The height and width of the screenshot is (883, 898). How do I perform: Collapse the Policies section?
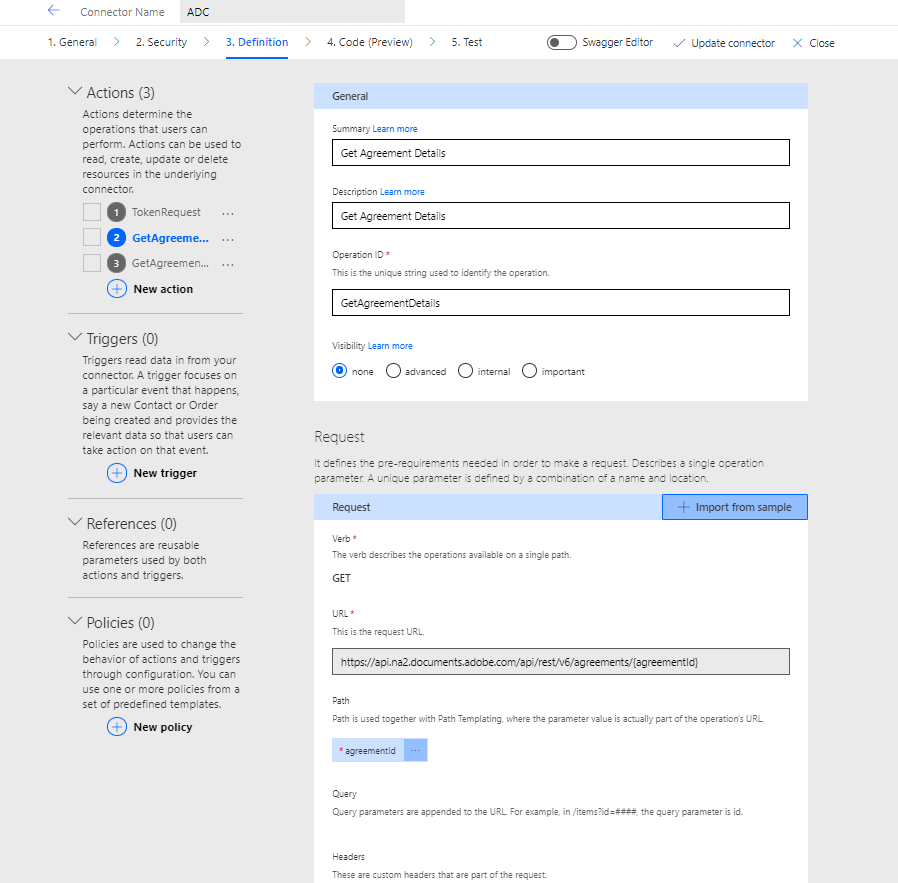click(75, 619)
